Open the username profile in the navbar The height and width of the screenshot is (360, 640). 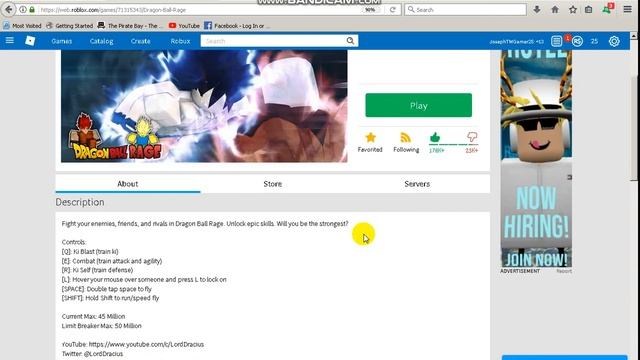[x=516, y=41]
